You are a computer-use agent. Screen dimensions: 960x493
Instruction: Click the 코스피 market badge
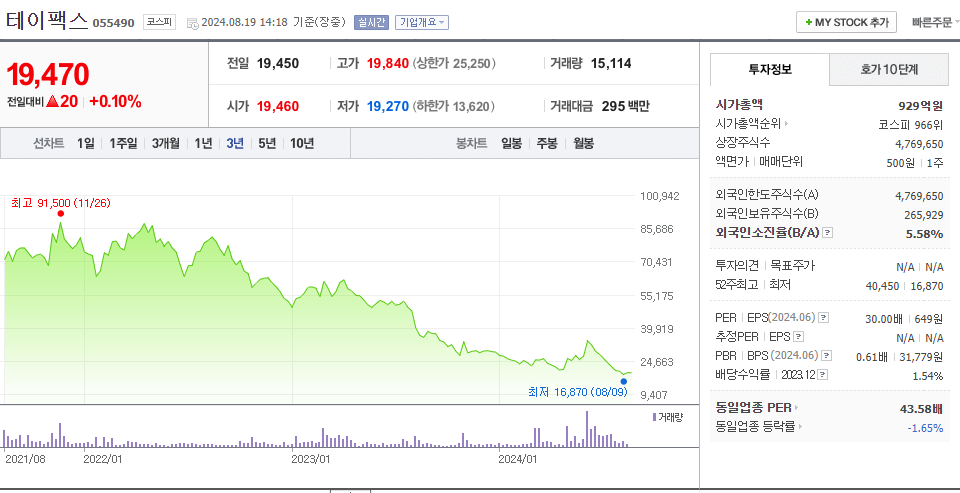[x=160, y=23]
